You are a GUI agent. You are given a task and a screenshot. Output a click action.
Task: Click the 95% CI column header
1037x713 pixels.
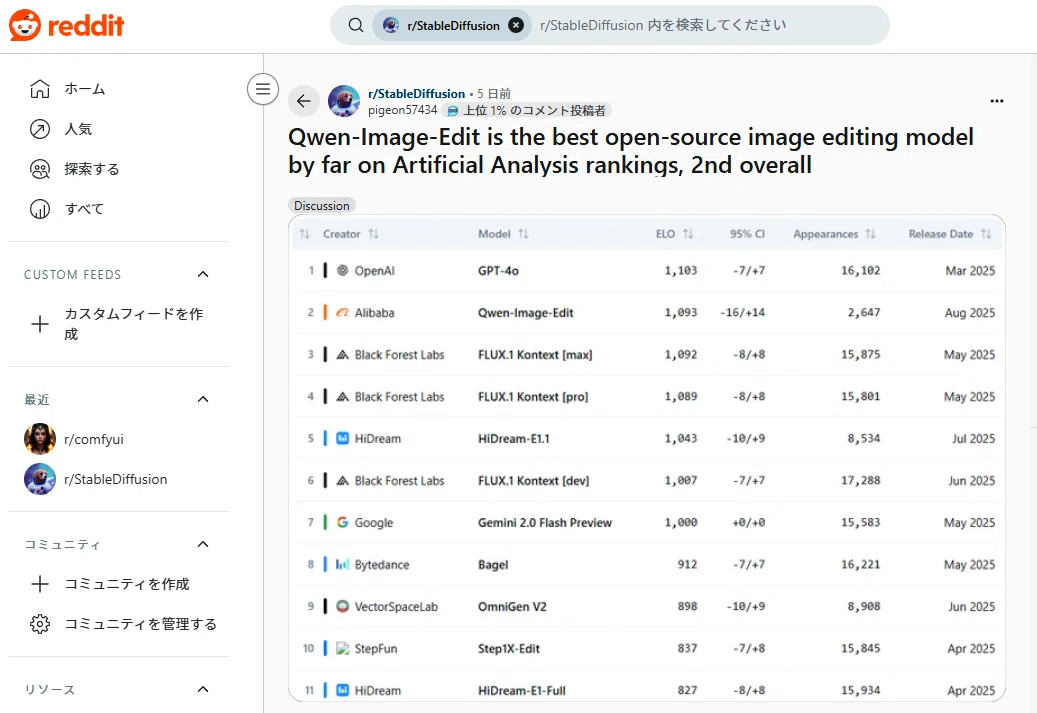(x=747, y=233)
